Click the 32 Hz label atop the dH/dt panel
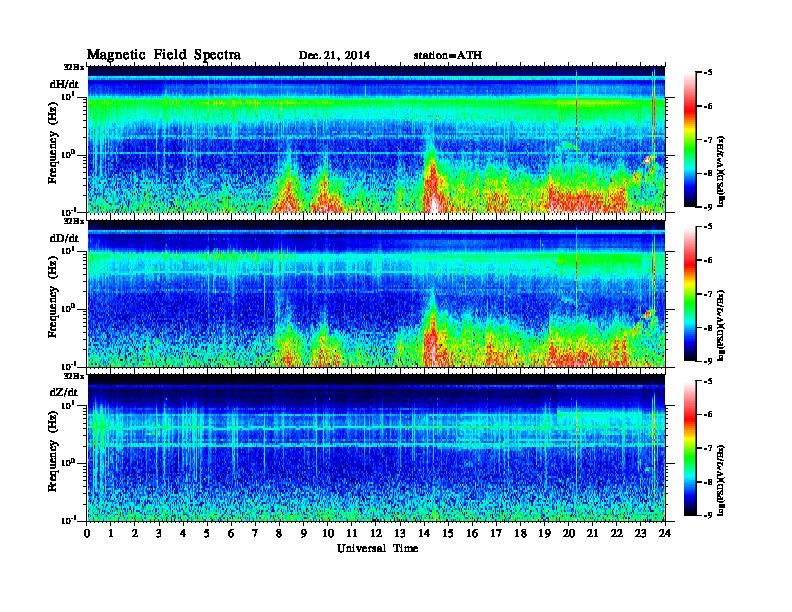Image resolution: width=792 pixels, height=612 pixels. (74, 67)
